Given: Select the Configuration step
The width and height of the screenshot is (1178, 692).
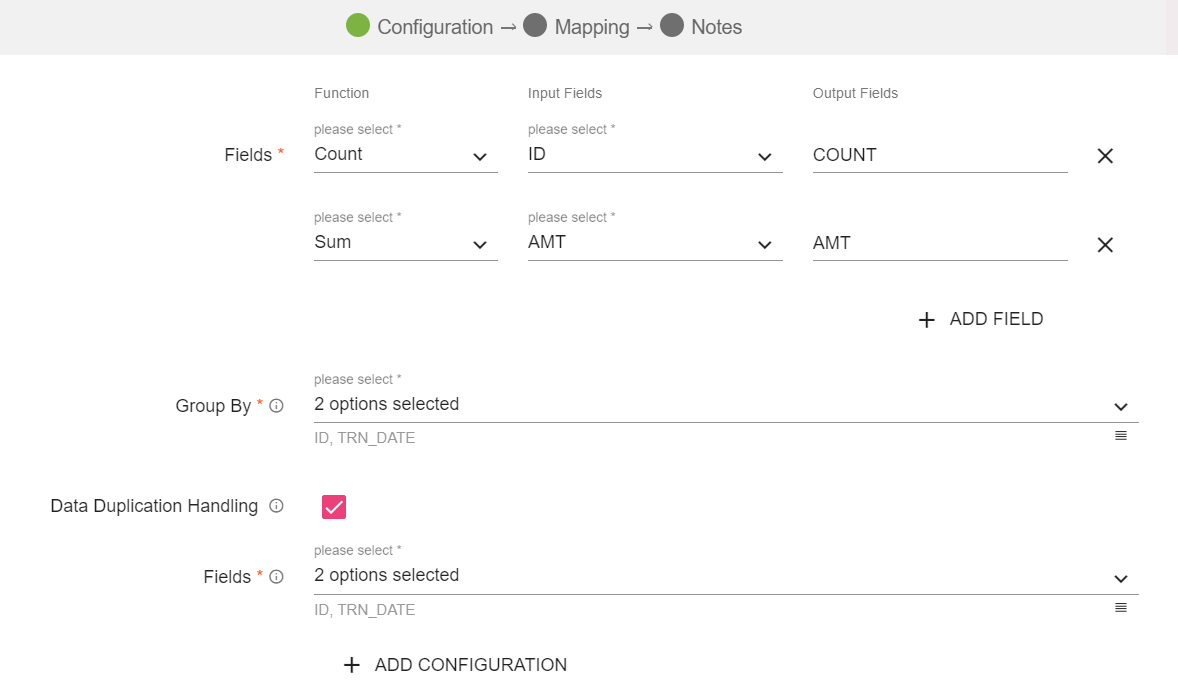Looking at the screenshot, I should click(434, 27).
